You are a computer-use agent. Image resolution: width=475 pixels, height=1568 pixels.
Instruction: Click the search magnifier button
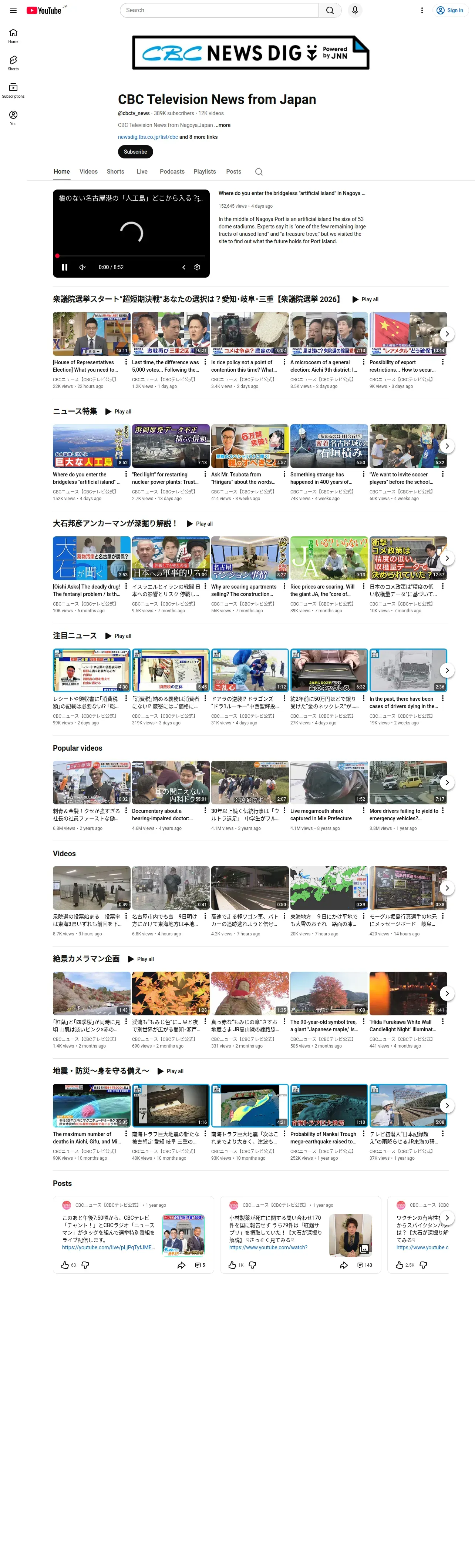point(330,10)
